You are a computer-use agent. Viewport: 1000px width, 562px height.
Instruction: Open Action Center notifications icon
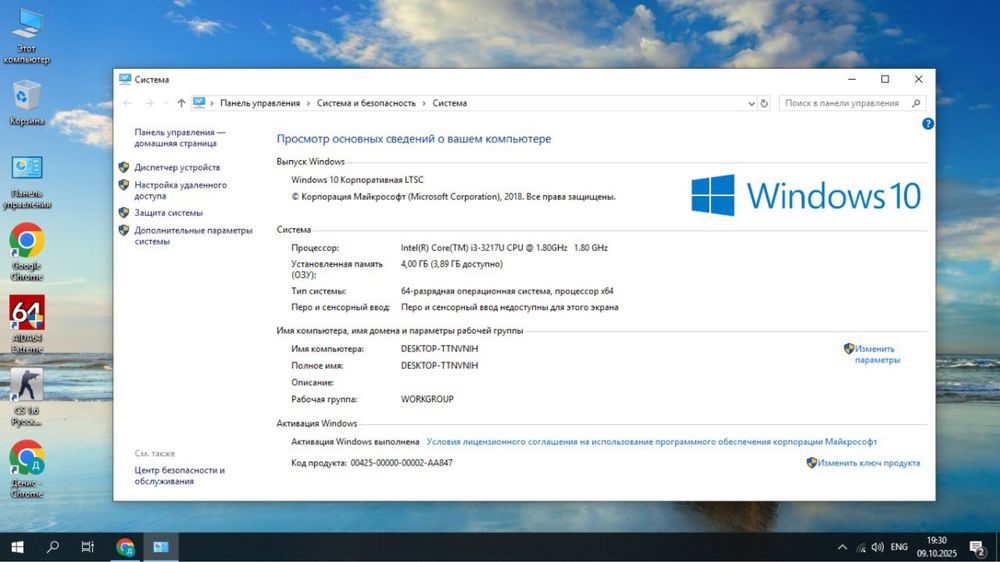click(x=977, y=547)
